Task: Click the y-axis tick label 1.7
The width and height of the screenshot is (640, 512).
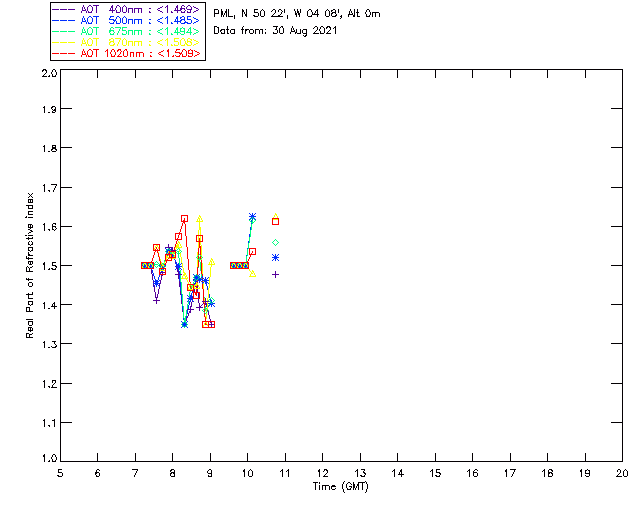Action: pos(49,188)
